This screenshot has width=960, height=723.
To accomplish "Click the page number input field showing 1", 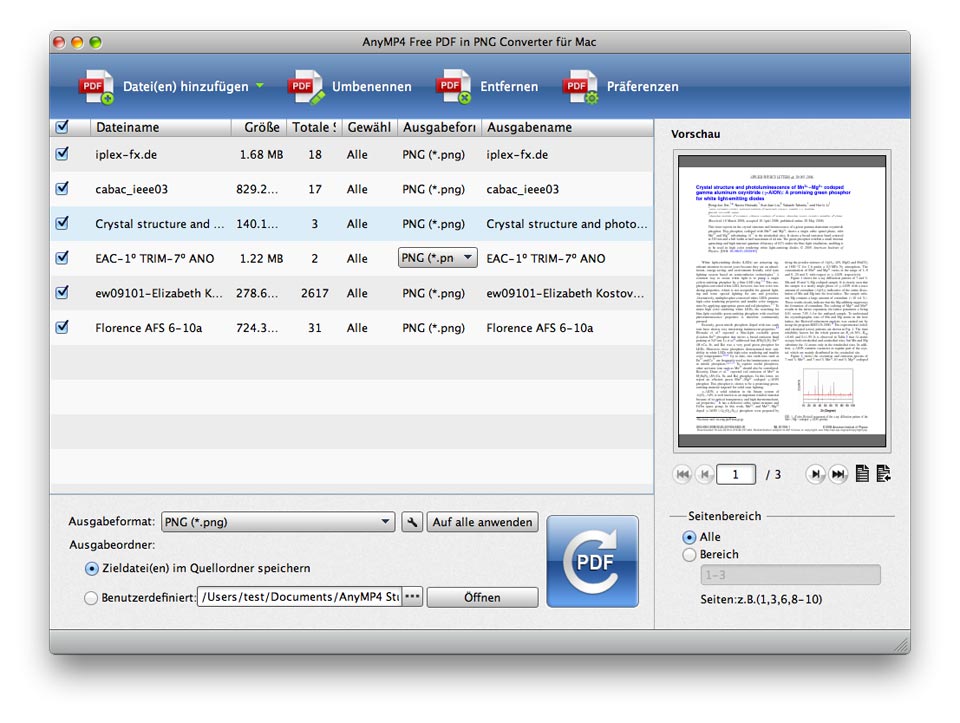I will pyautogui.click(x=737, y=473).
